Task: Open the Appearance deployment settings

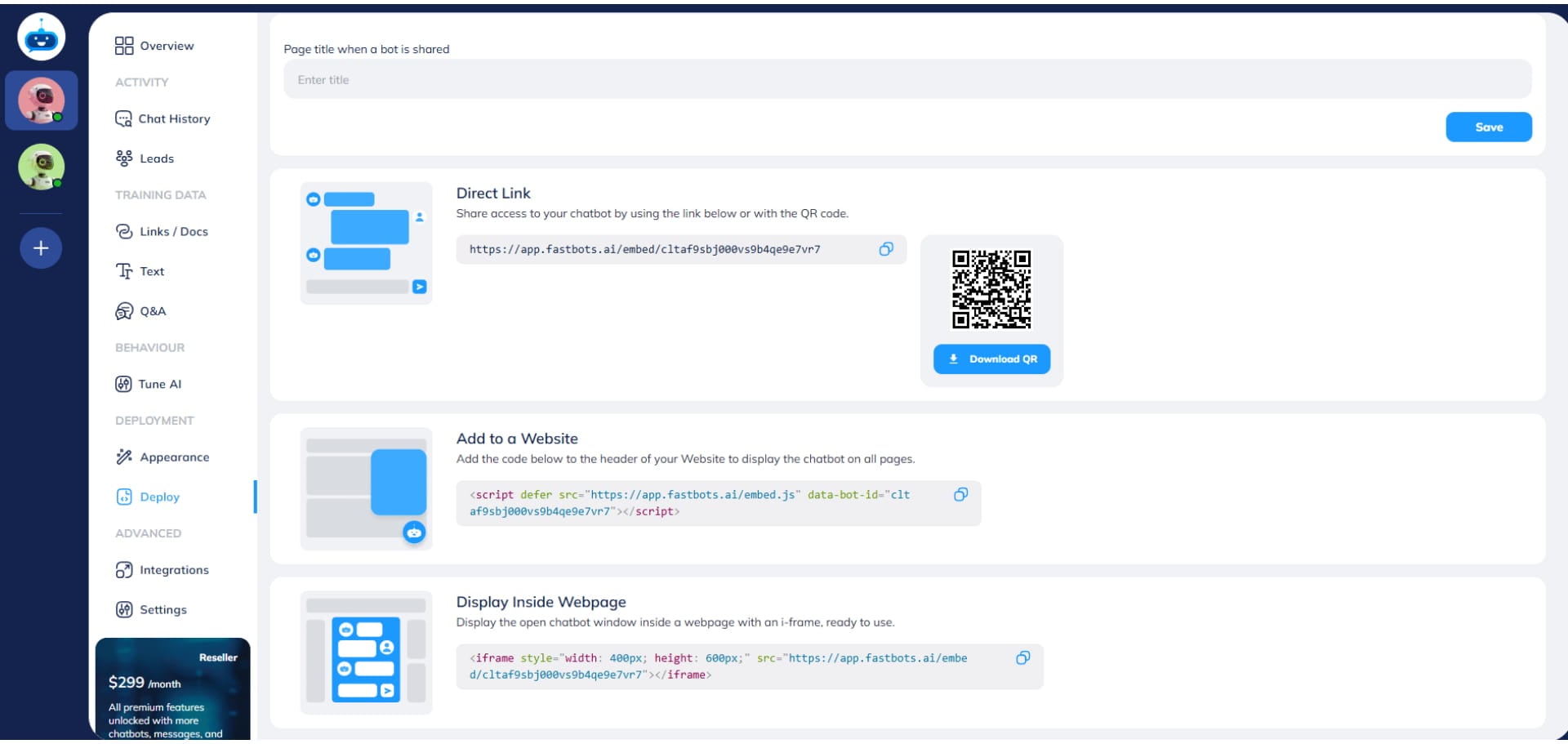Action: pos(173,457)
